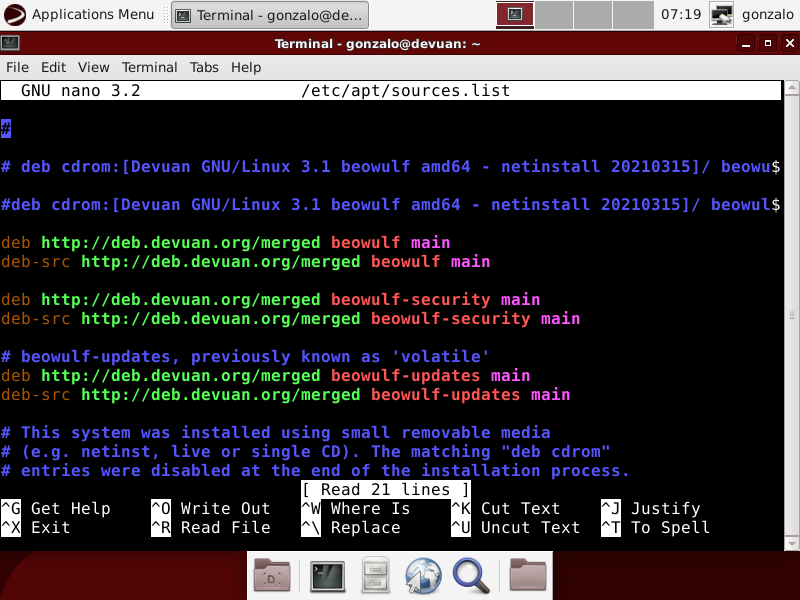Viewport: 800px width, 600px height.
Task: Click the terminal window menu icon in titlebar
Action: tap(10, 43)
